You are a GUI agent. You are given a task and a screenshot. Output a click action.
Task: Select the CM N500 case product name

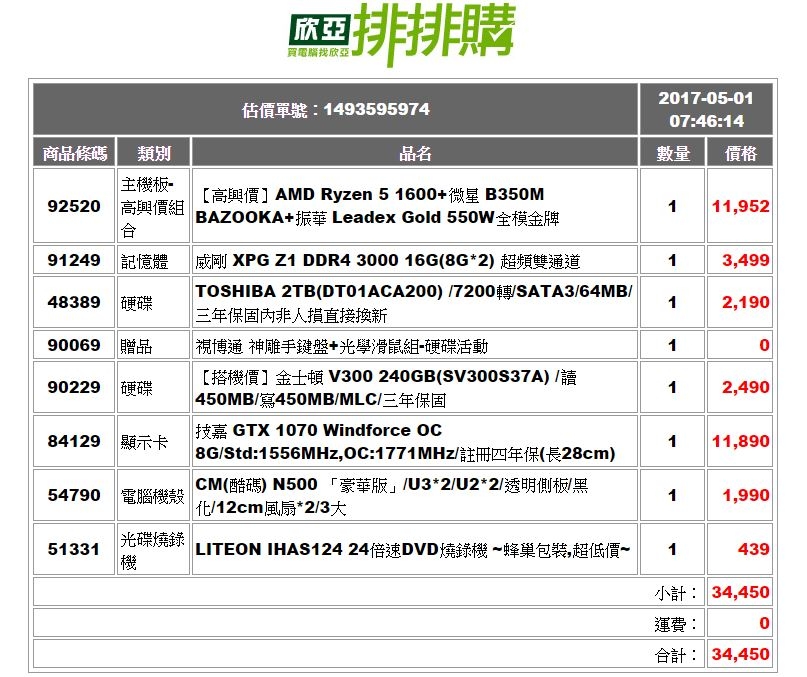pyautogui.click(x=392, y=496)
